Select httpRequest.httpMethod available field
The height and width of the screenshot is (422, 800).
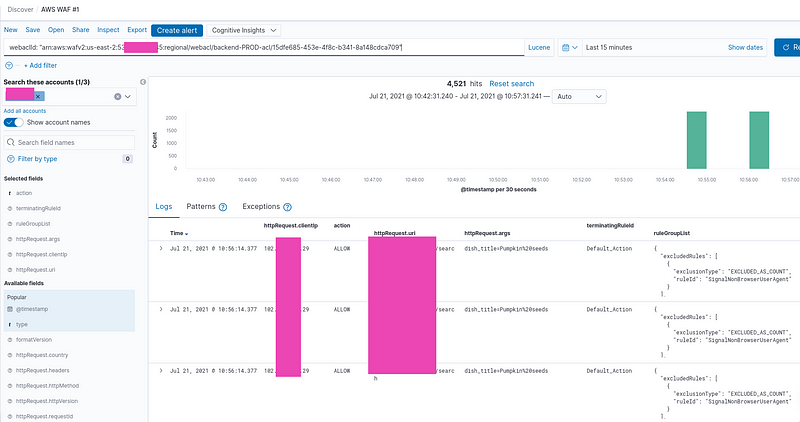click(x=47, y=386)
